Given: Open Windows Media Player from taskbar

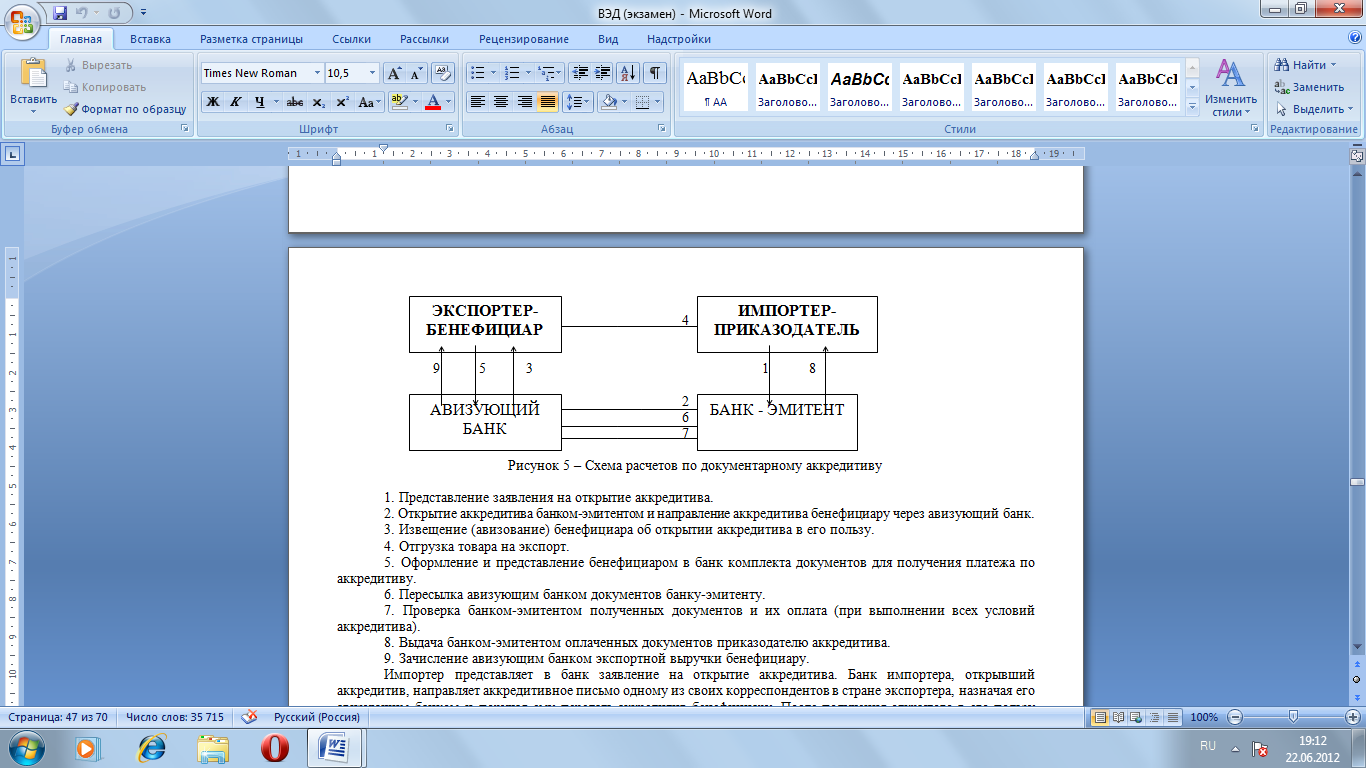Looking at the screenshot, I should 88,748.
